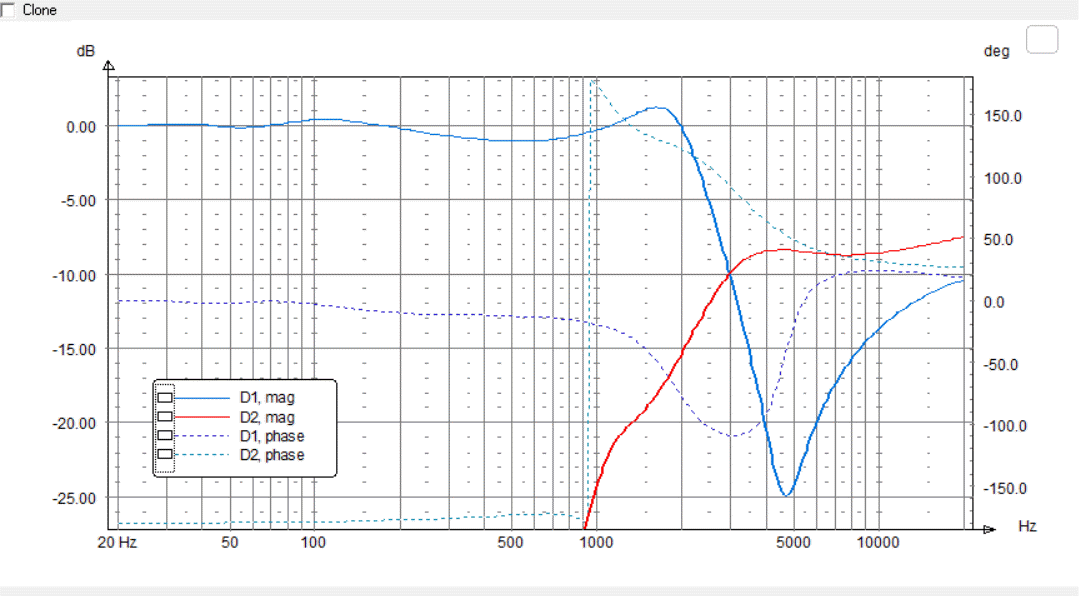Viewport: 1079px width, 596px height.
Task: Click the 50 frequency axis label
Action: (x=229, y=542)
